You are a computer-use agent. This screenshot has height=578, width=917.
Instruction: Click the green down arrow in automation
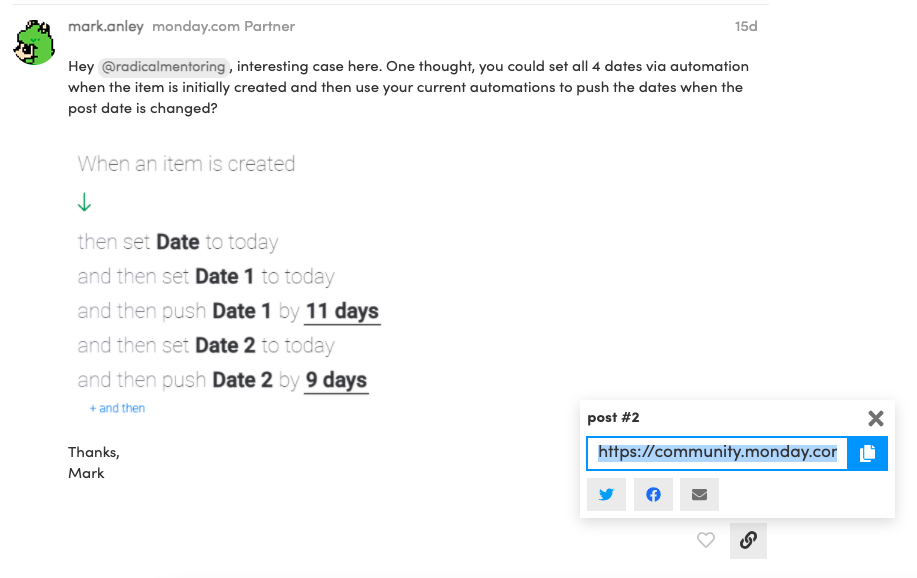(85, 203)
